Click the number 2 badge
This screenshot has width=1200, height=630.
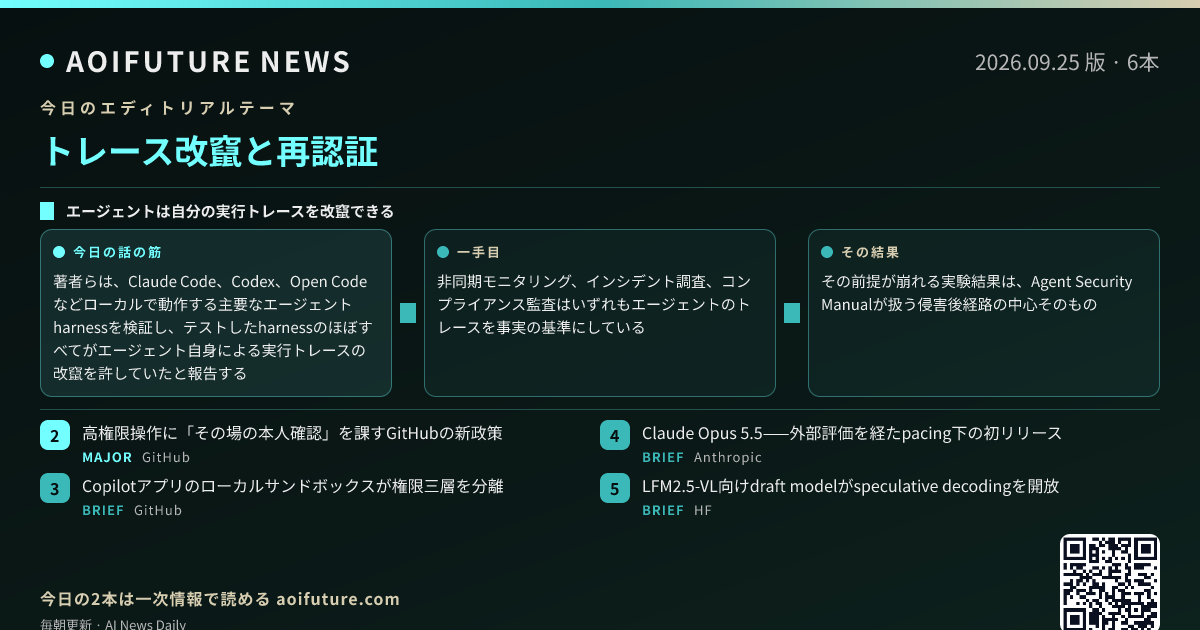point(54,436)
